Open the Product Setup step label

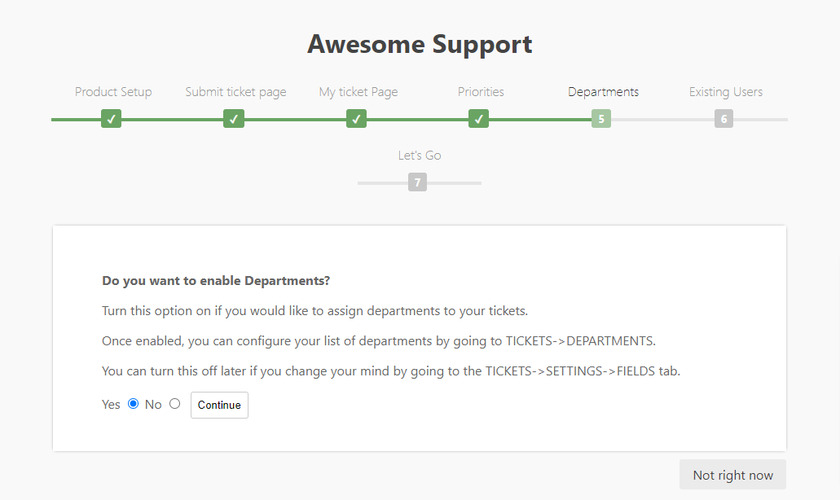[113, 92]
